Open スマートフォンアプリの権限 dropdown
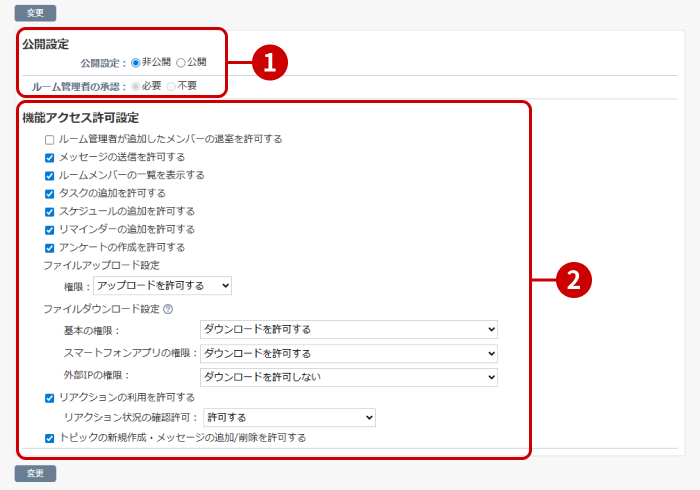Viewport: 700px width, 490px height. click(348, 353)
